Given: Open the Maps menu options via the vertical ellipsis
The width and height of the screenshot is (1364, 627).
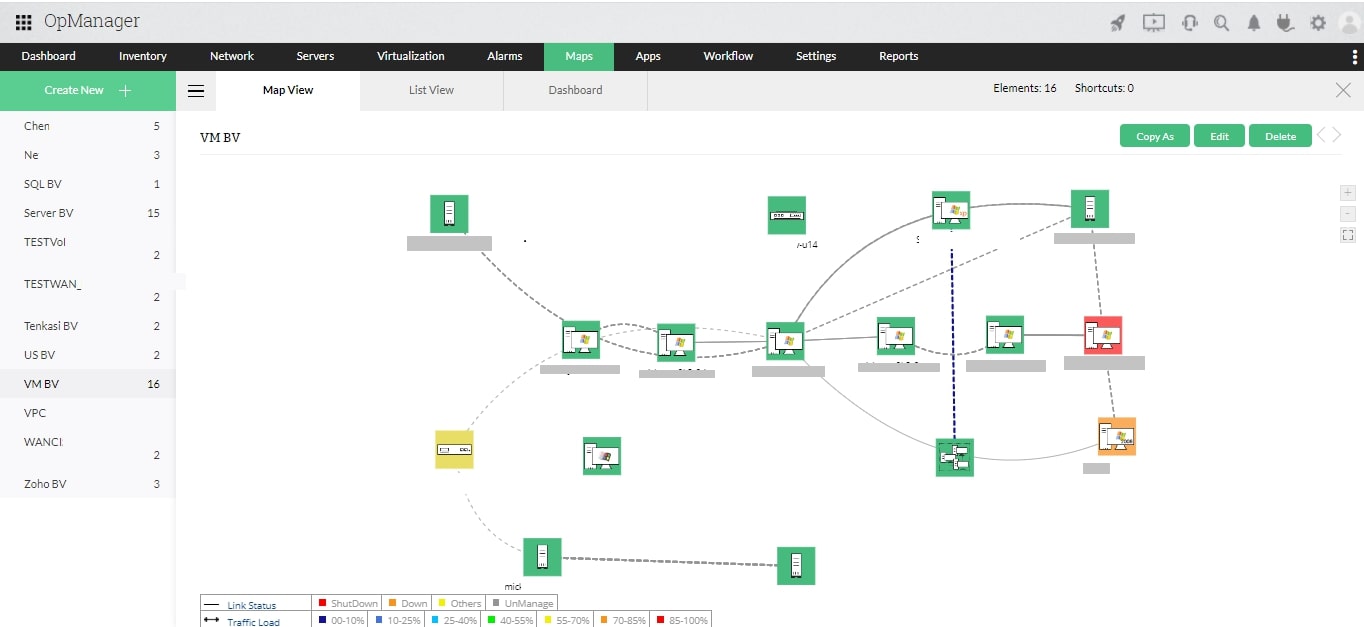Looking at the screenshot, I should [x=1357, y=56].
